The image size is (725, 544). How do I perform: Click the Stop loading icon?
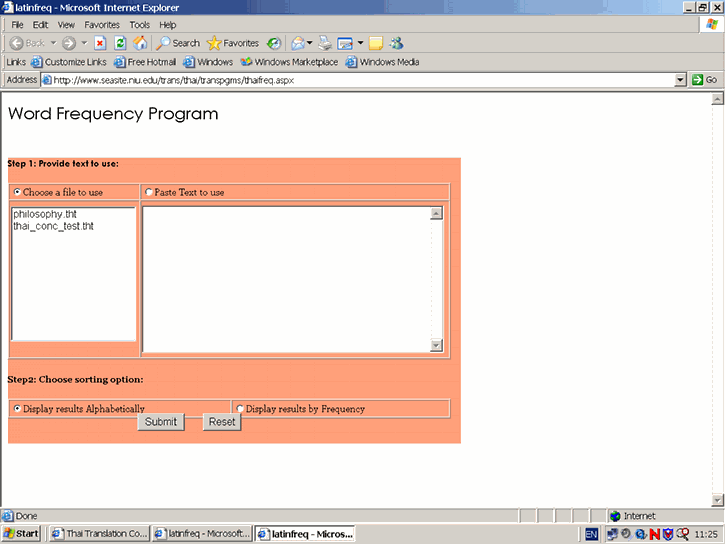(x=100, y=43)
